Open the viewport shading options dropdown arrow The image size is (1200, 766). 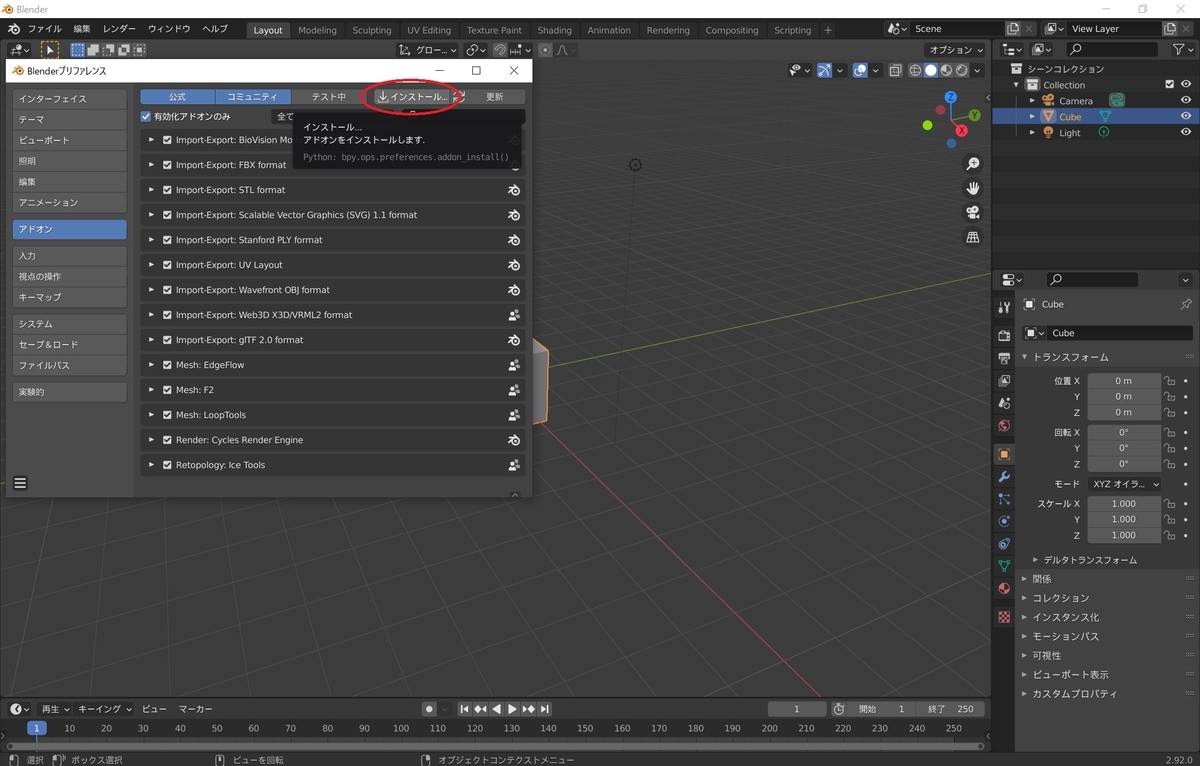(x=977, y=70)
